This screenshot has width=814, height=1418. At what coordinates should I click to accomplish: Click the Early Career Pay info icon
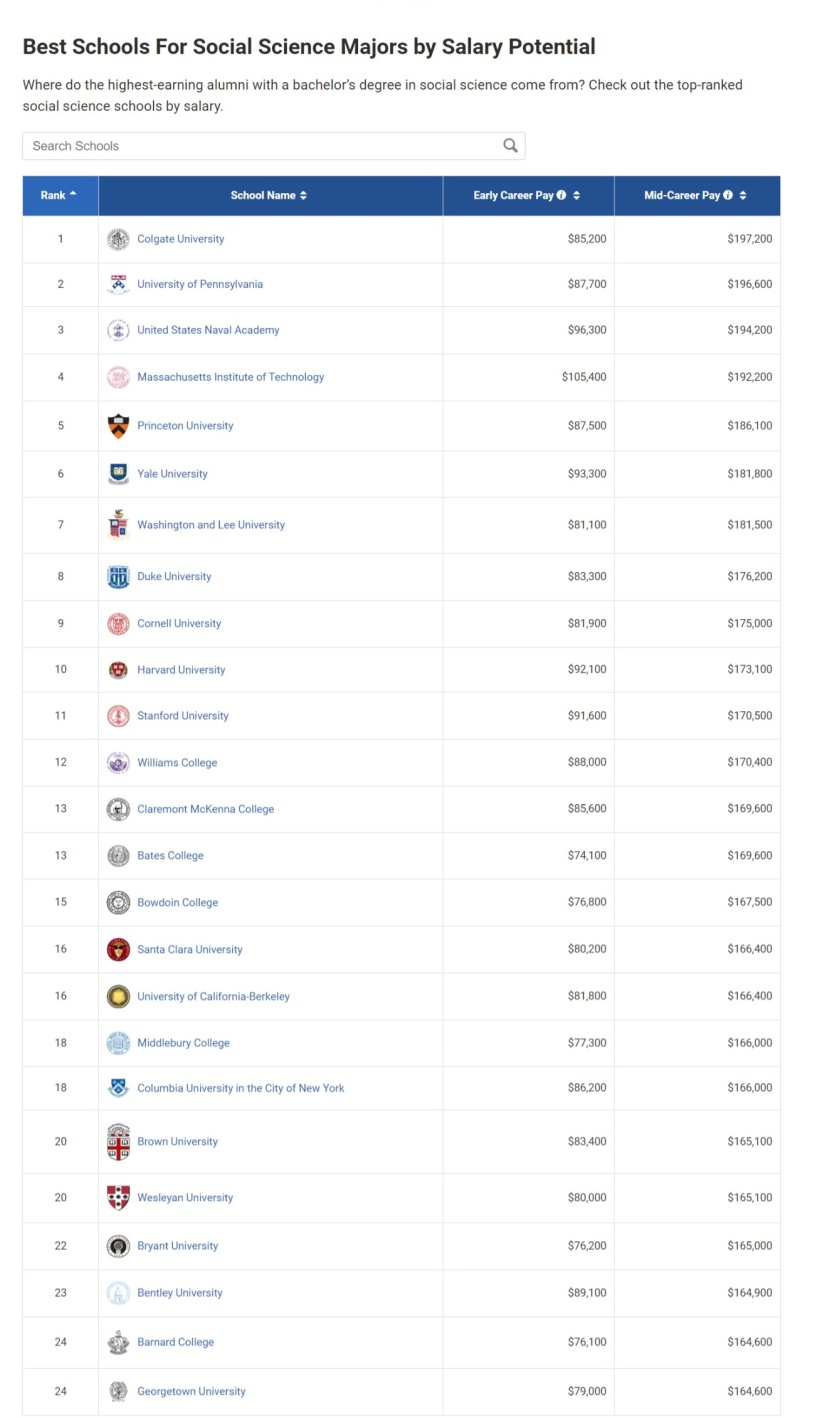(561, 195)
